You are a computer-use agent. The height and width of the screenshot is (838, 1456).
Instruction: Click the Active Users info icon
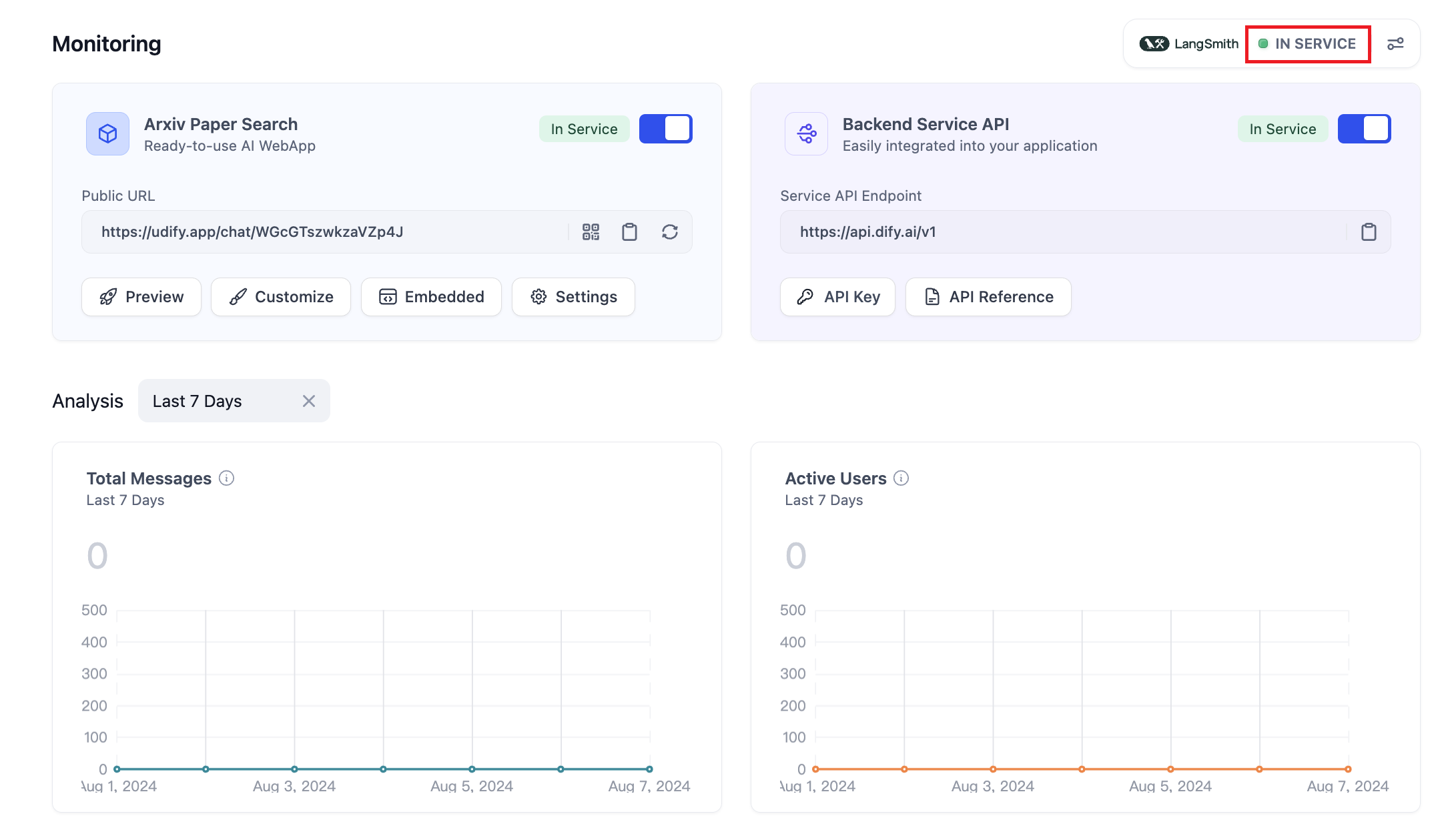901,478
